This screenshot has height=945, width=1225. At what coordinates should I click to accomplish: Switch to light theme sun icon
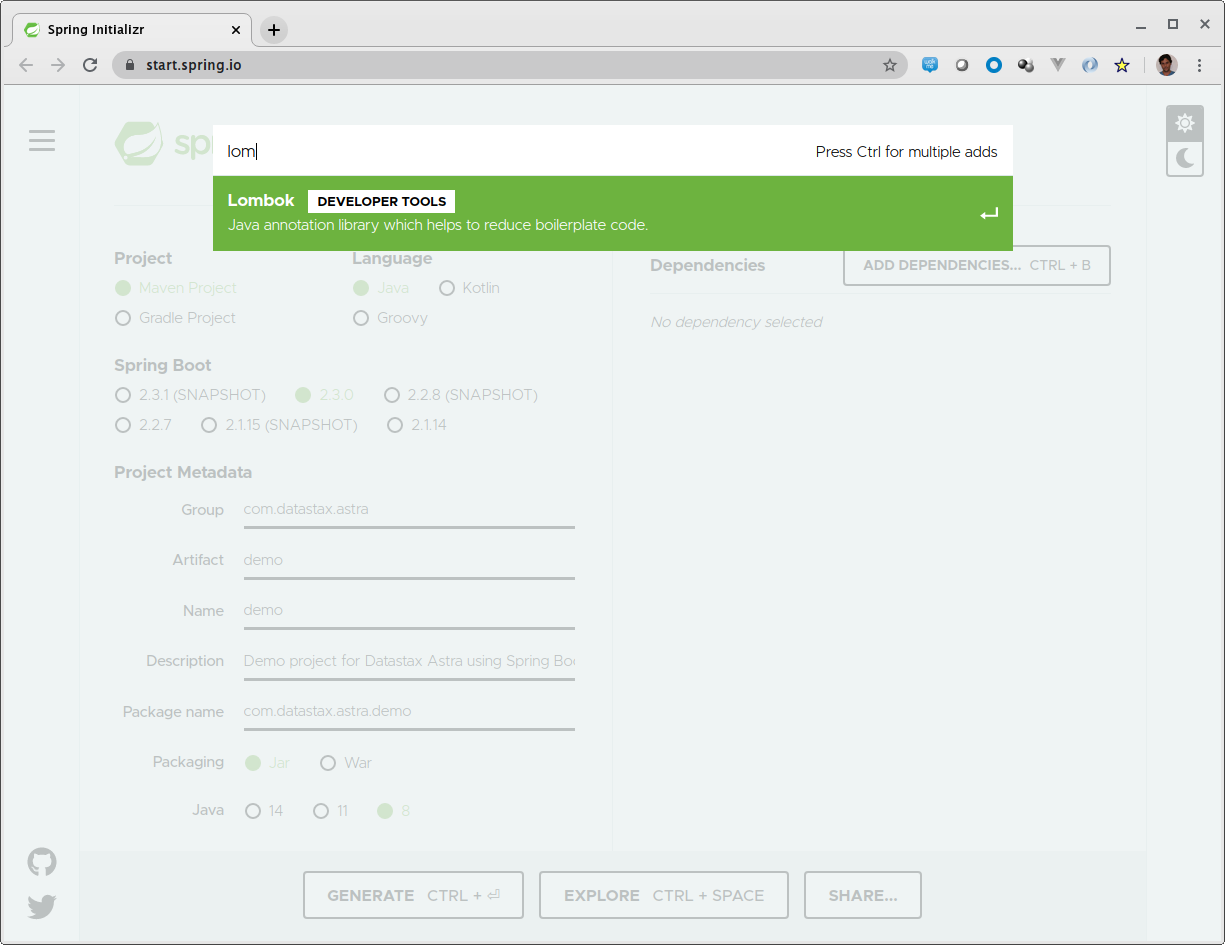1185,123
